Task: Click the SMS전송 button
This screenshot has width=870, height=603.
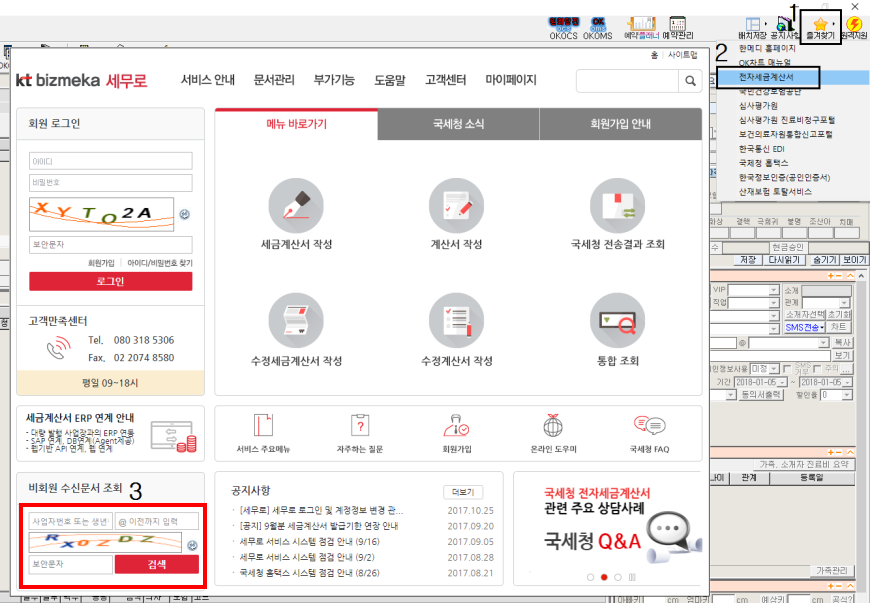Action: coord(805,327)
